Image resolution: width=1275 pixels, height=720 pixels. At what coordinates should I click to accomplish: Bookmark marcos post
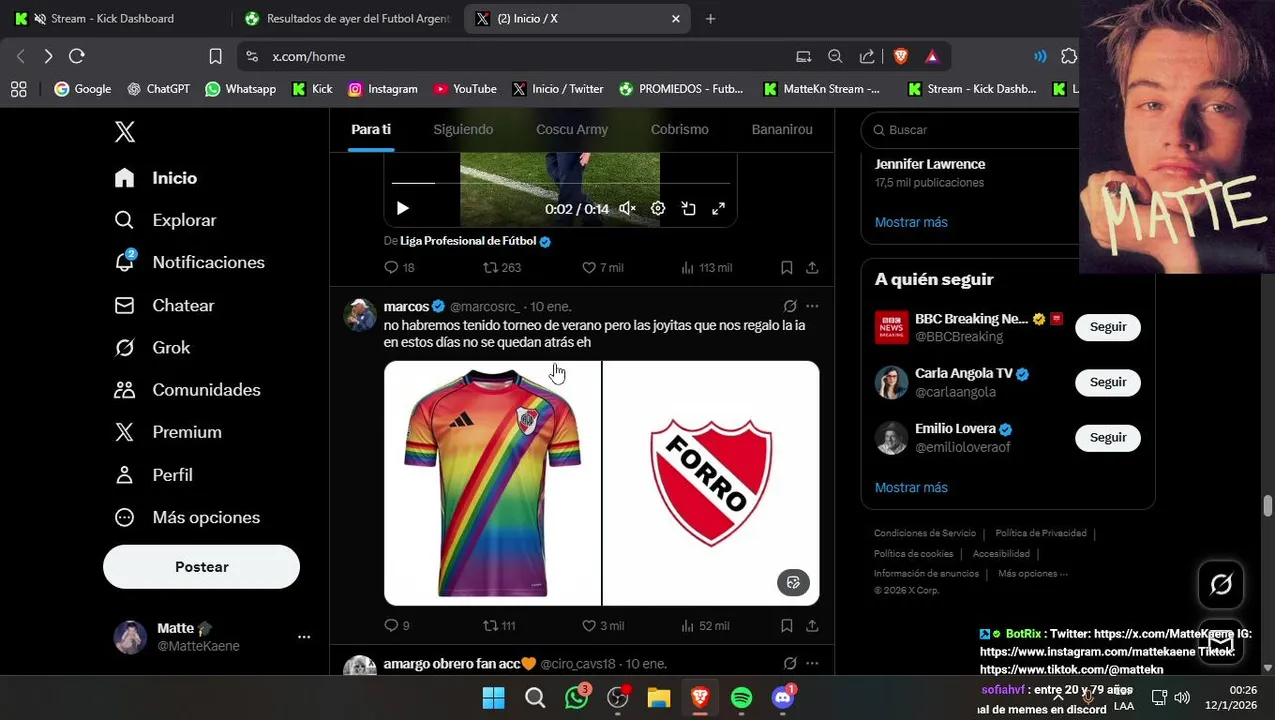(x=787, y=626)
